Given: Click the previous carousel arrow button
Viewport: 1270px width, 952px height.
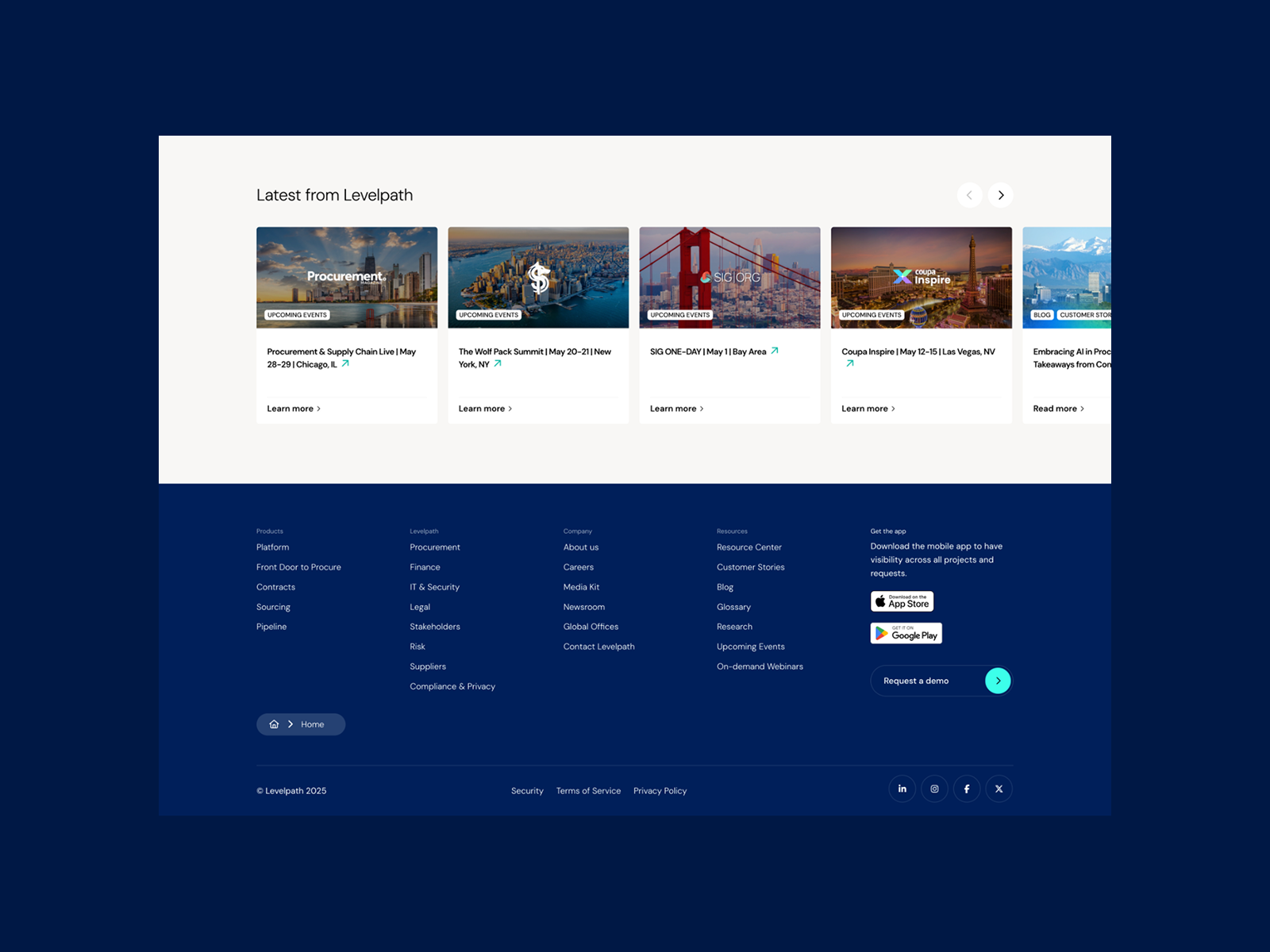Looking at the screenshot, I should (969, 195).
